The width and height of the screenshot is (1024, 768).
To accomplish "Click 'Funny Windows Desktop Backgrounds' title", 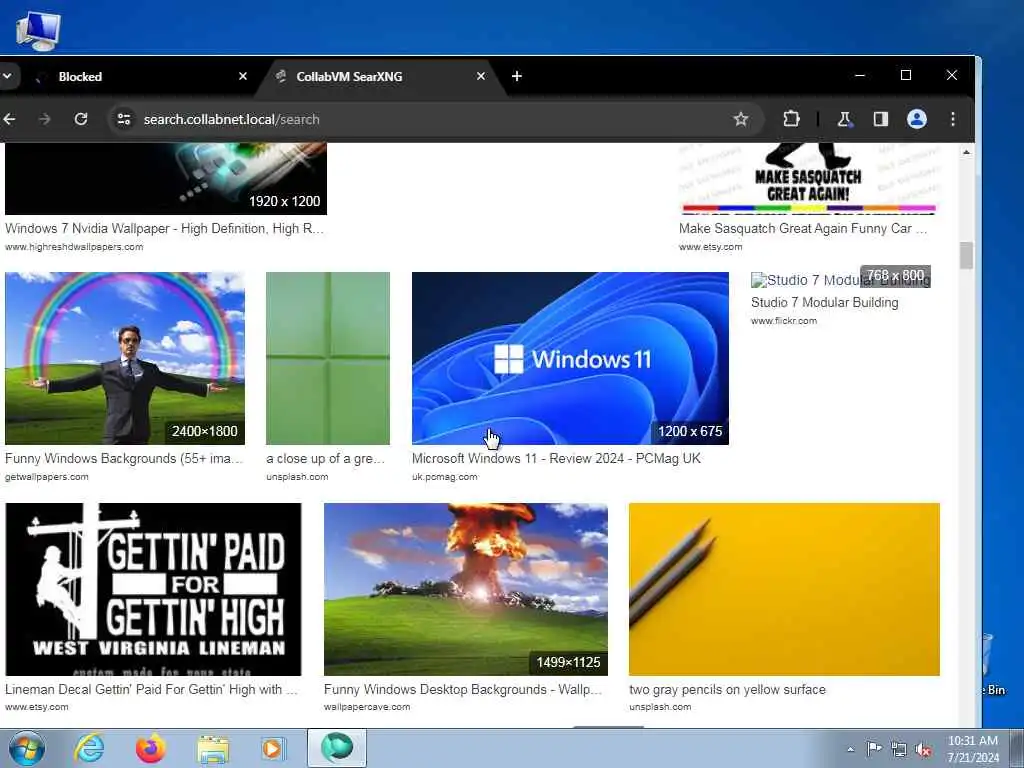I will point(462,690).
